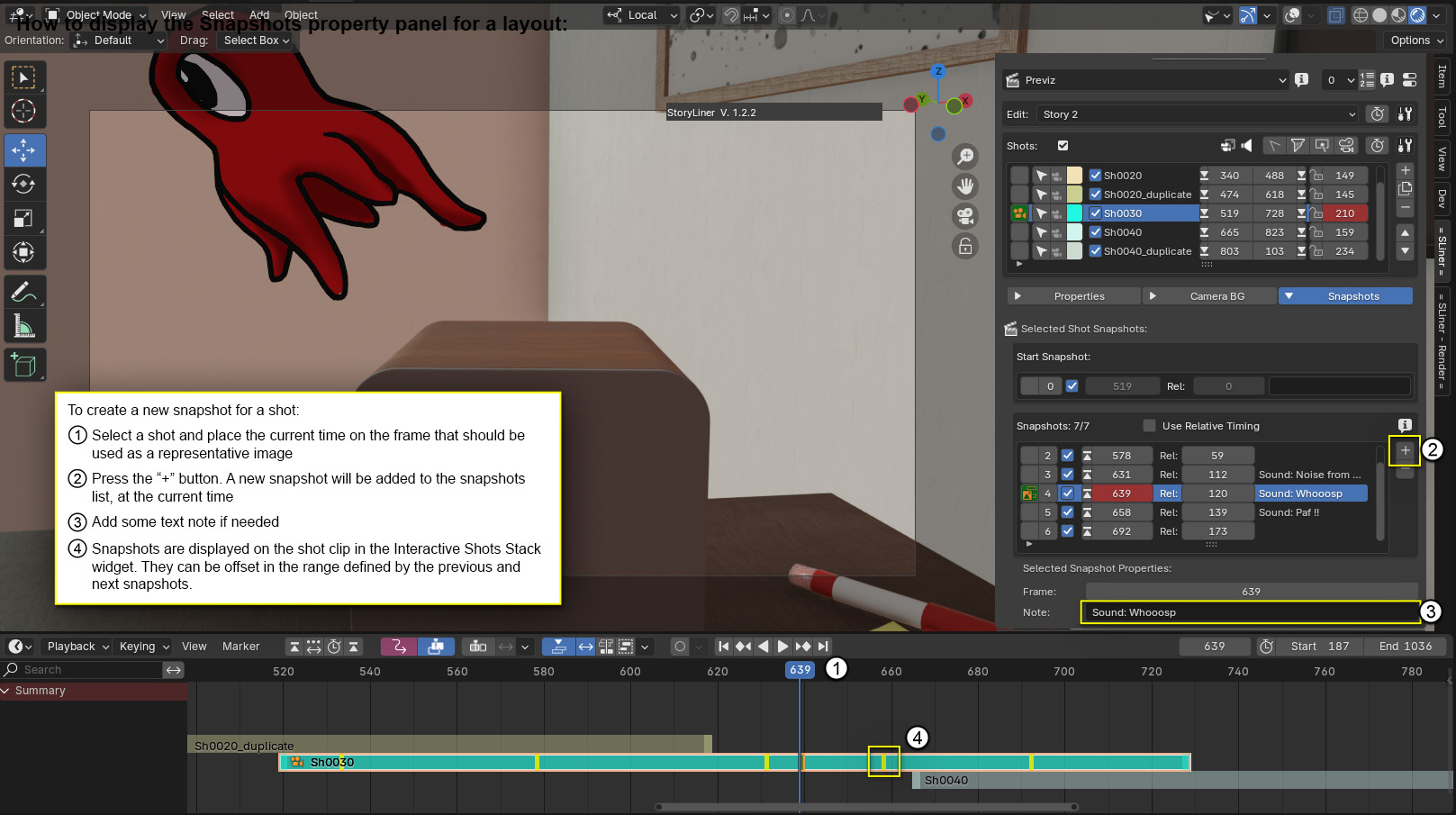The width and height of the screenshot is (1456, 815).
Task: Click the viewport zoom magnifier icon
Action: pyautogui.click(x=965, y=157)
